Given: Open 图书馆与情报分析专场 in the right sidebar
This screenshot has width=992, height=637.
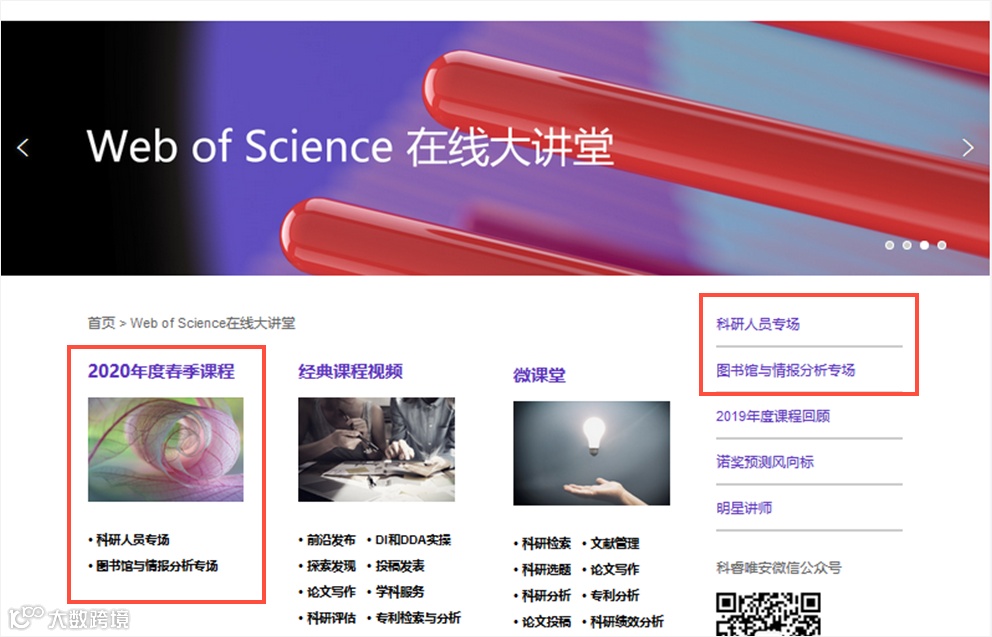Looking at the screenshot, I should 786,370.
